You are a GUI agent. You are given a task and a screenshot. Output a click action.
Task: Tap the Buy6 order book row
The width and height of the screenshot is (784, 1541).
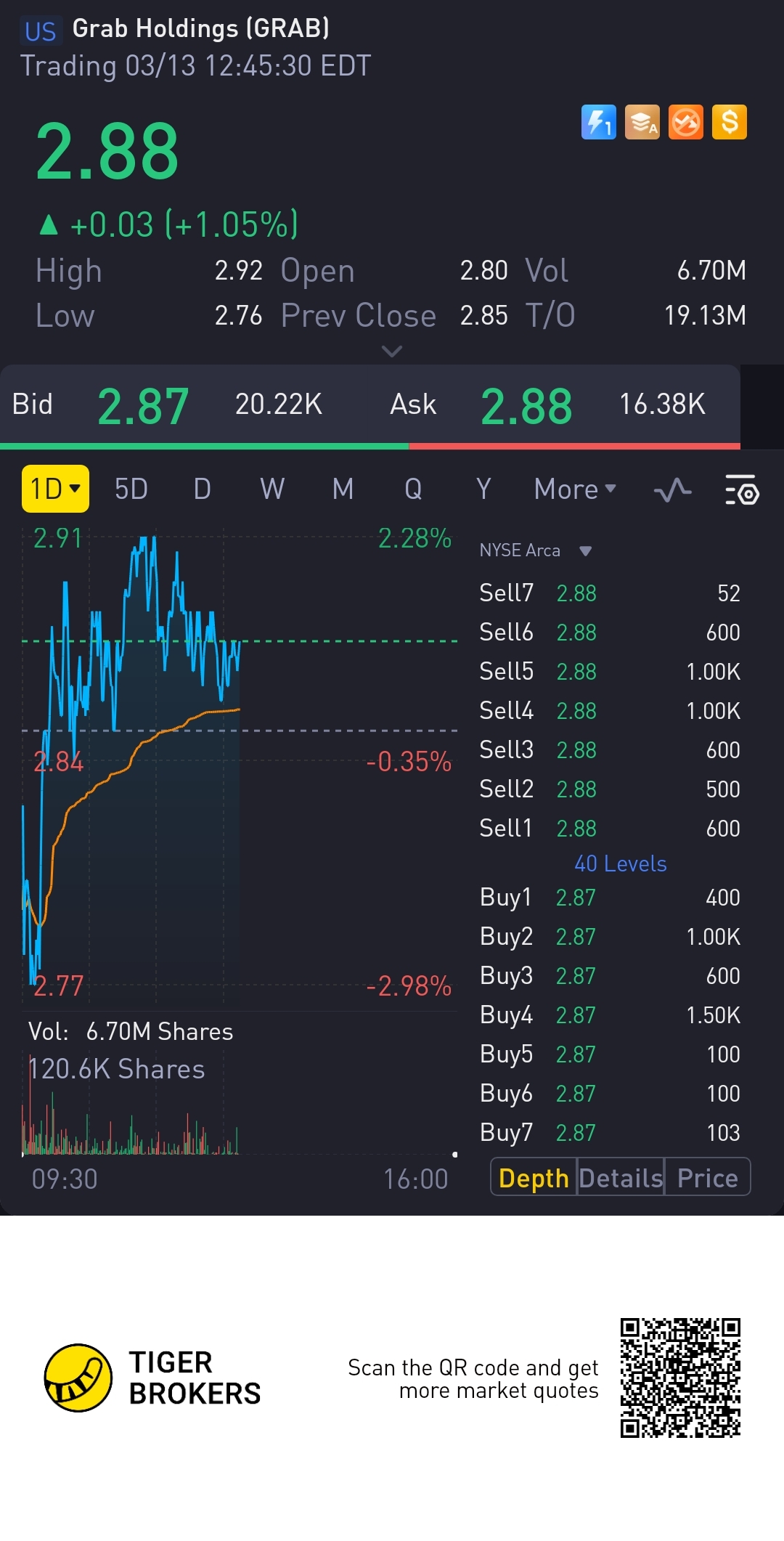610,1094
